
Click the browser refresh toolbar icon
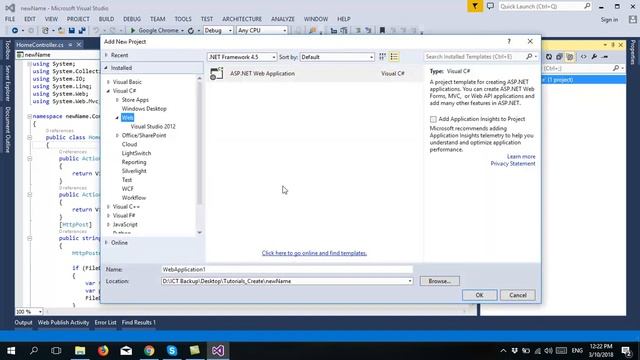(191, 31)
